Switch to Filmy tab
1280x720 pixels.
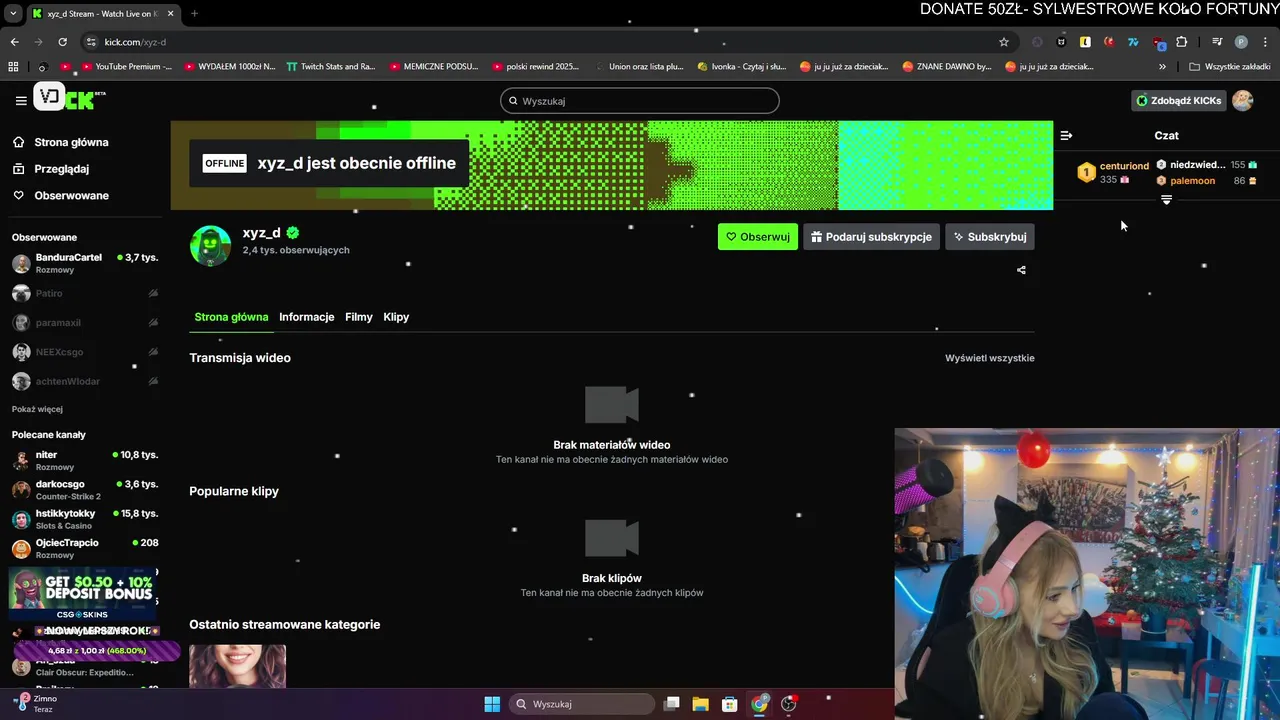359,317
